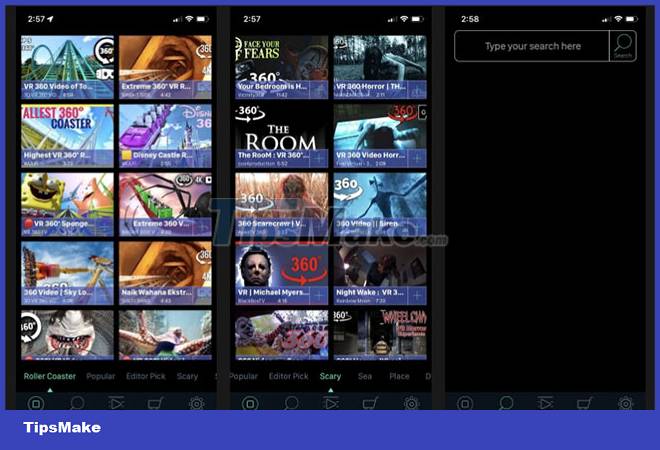Viewport: 660px width, 450px height.
Task: Switch to Editor Pick tab on the Scary screen
Action: pos(289,376)
